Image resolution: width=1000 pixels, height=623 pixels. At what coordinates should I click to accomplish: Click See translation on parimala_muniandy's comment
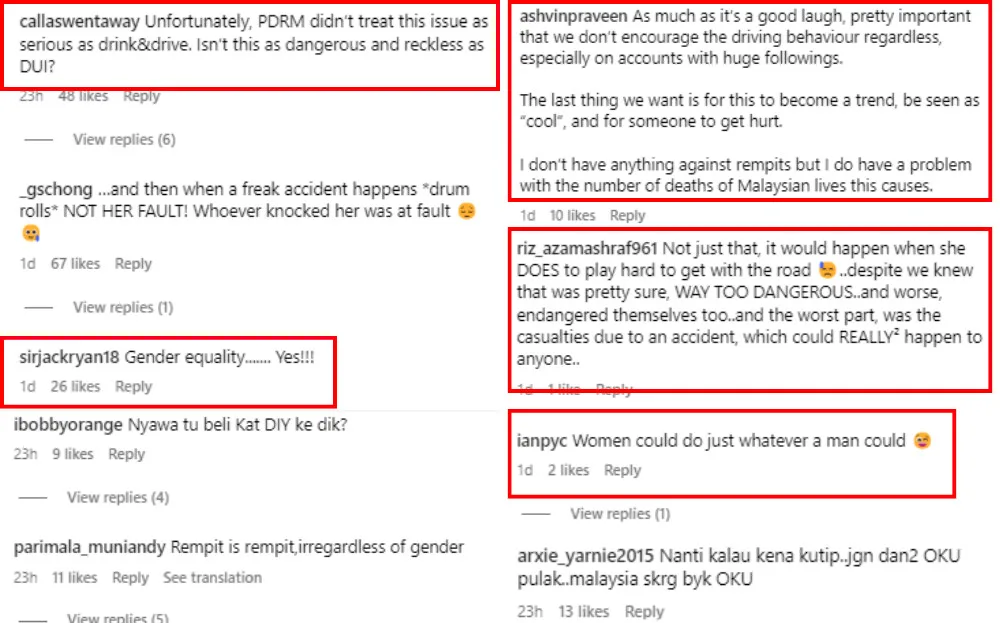point(212,578)
